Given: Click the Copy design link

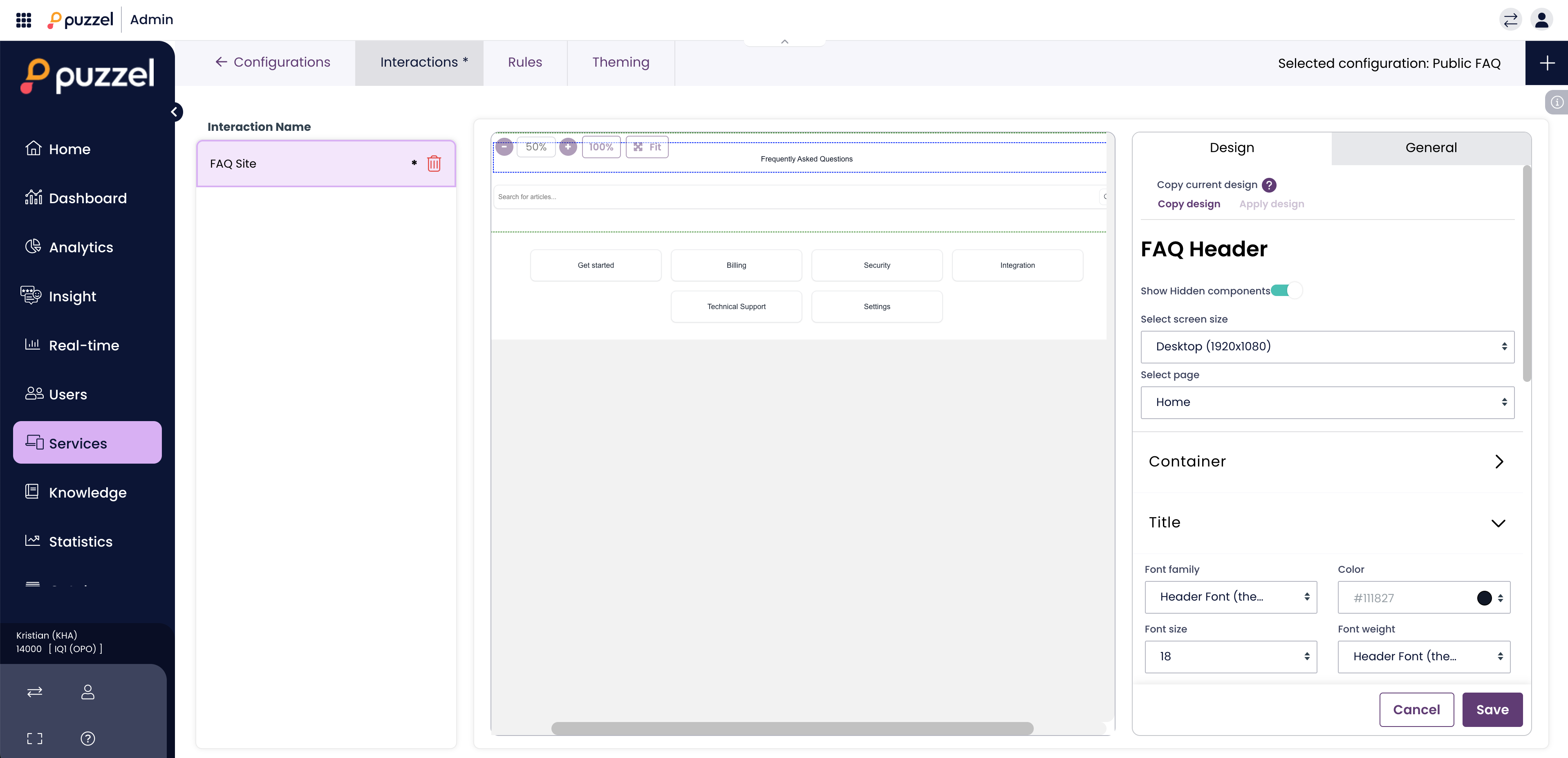Looking at the screenshot, I should tap(1188, 204).
